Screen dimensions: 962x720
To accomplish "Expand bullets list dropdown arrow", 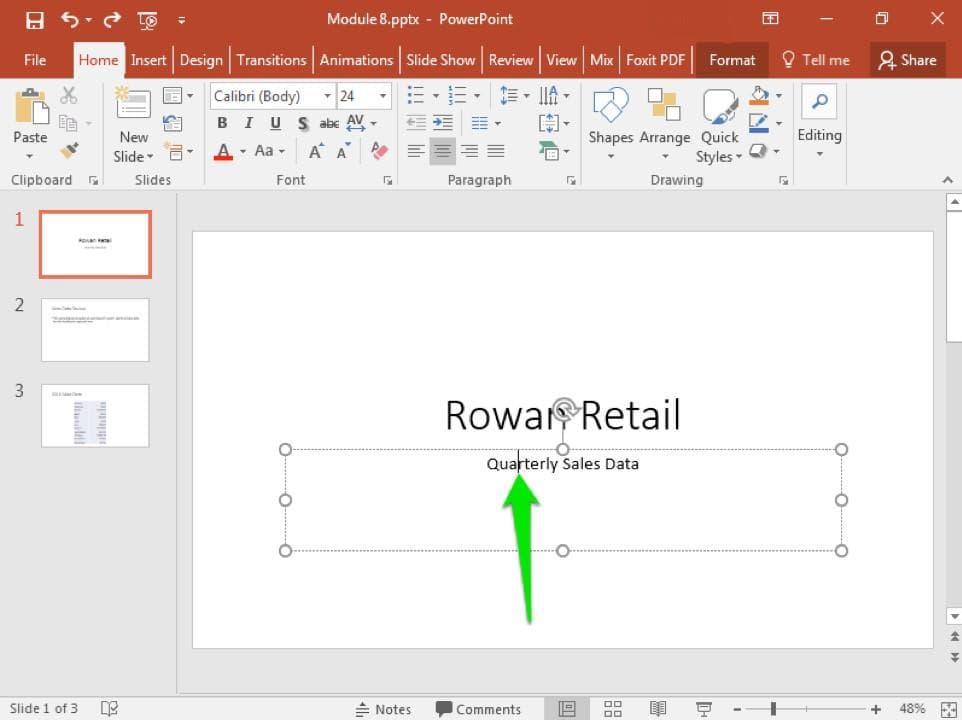I will point(436,96).
